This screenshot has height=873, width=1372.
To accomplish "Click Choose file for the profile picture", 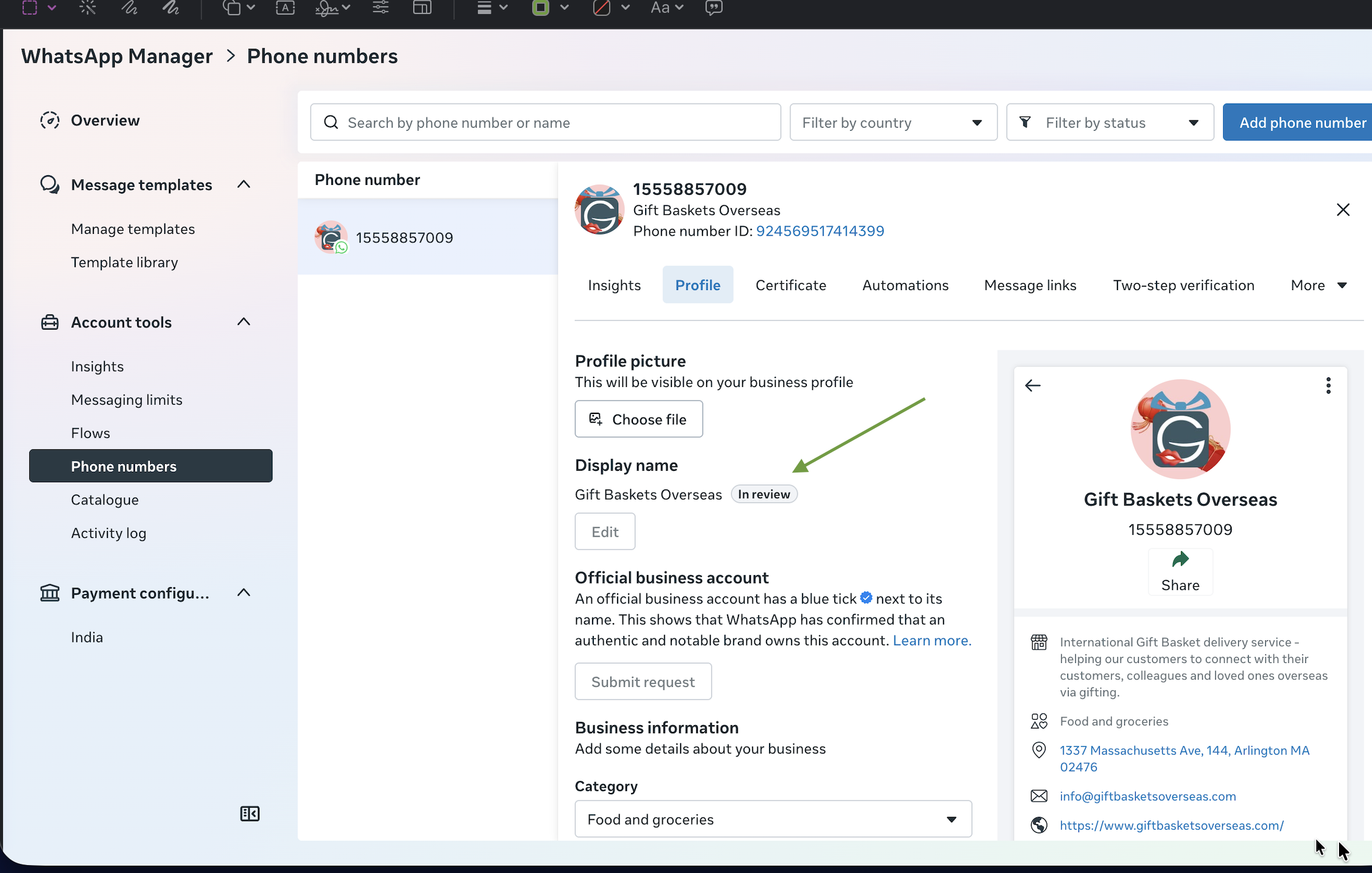I will (x=638, y=419).
